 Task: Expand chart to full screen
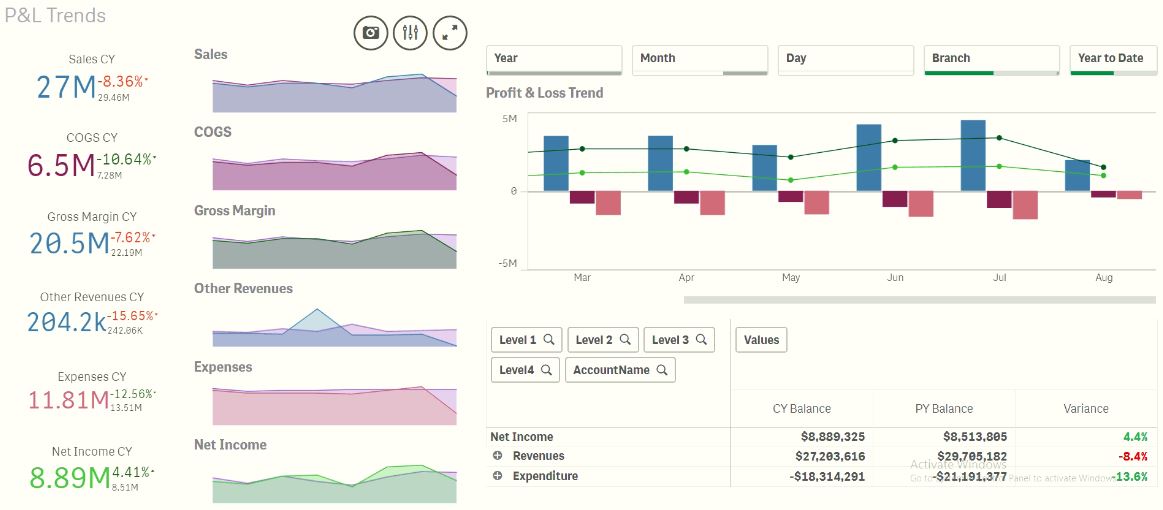[x=449, y=32]
